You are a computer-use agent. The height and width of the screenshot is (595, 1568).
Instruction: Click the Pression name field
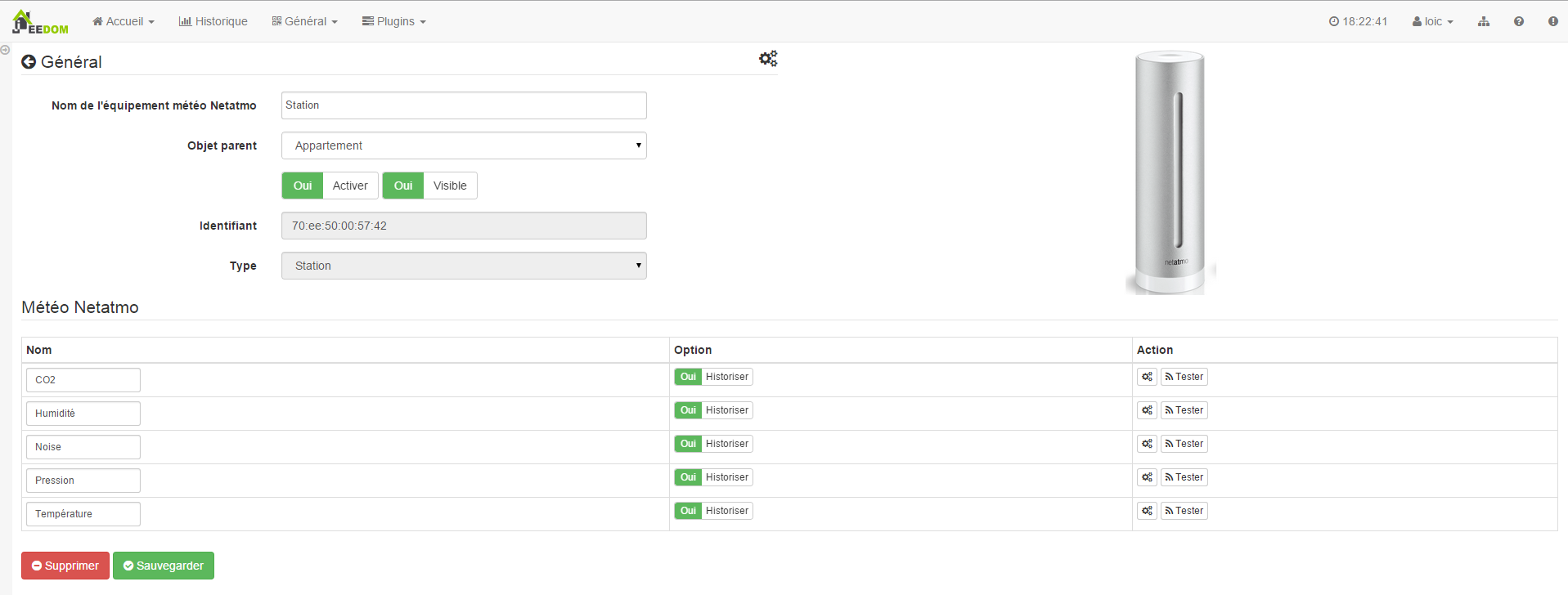[x=83, y=481]
